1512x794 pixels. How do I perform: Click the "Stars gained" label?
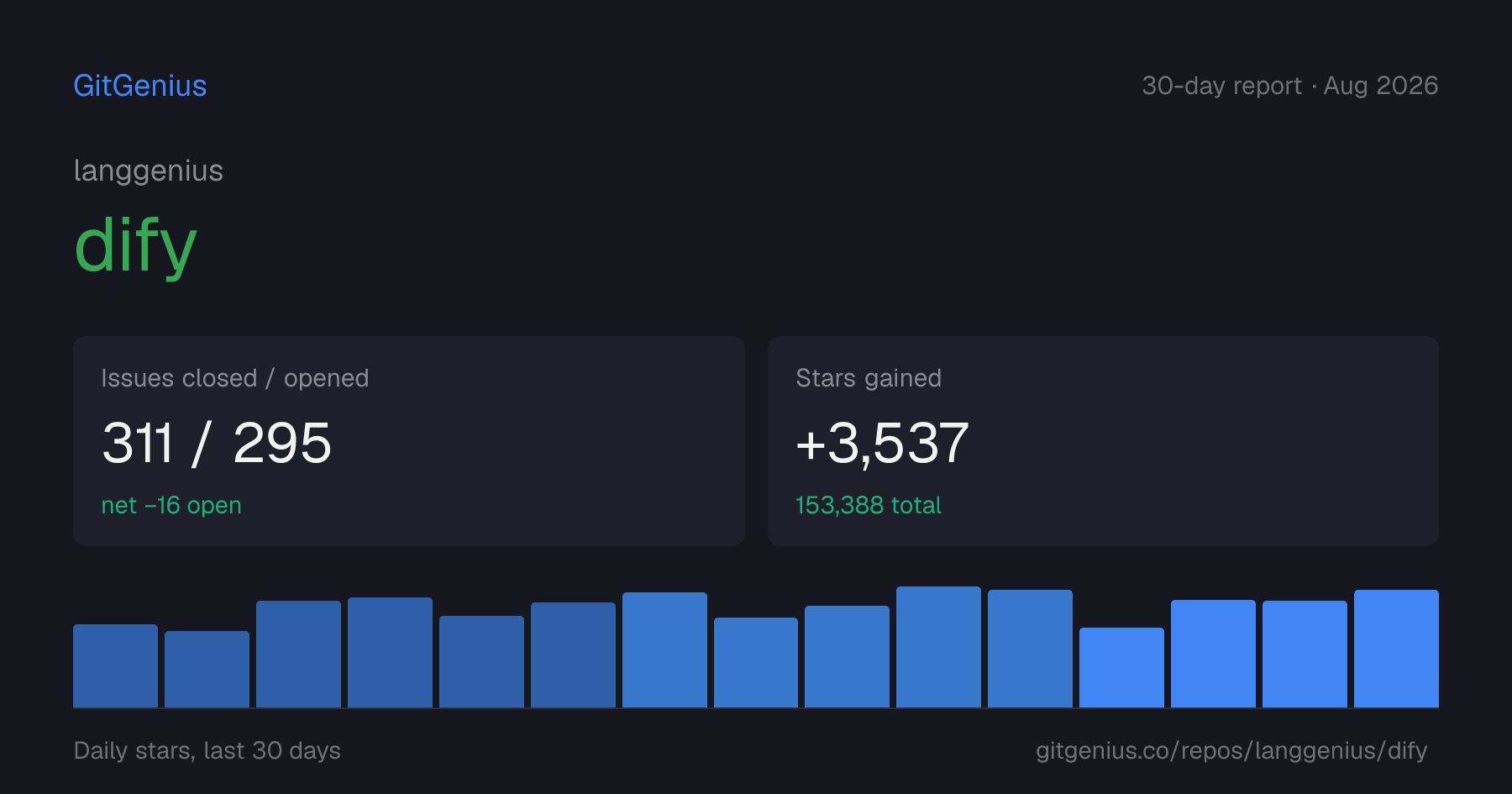(x=869, y=378)
